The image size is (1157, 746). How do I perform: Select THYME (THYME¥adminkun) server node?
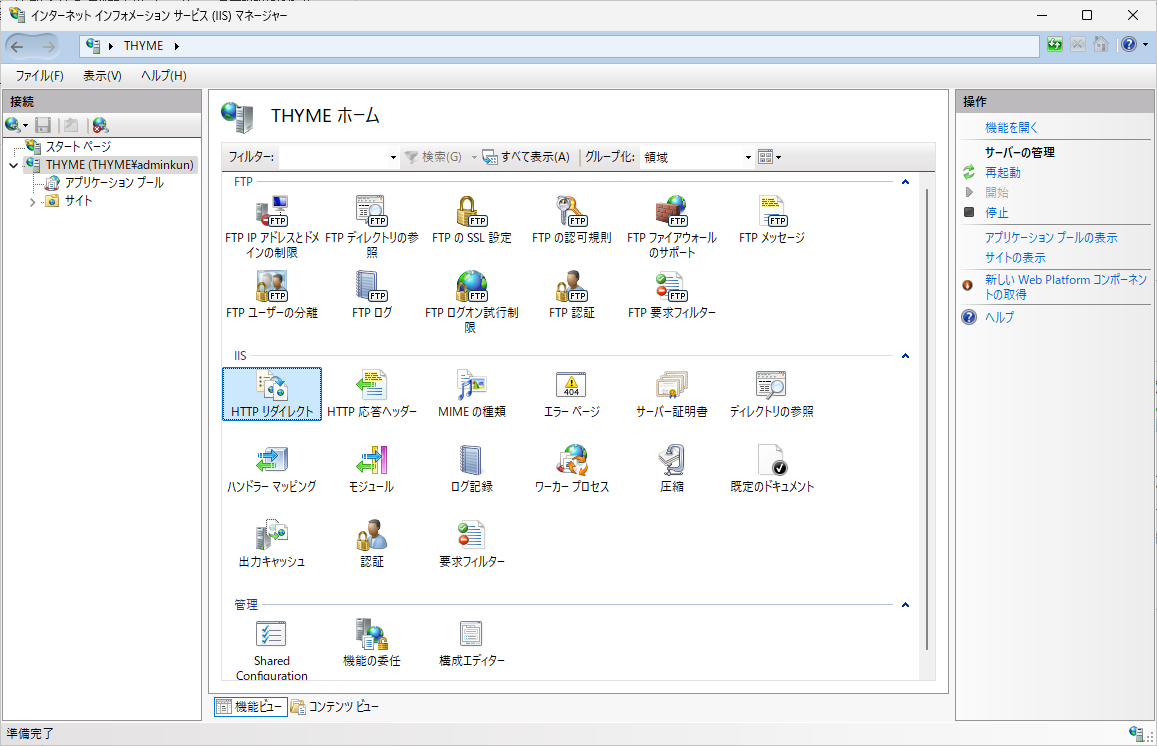[120, 165]
